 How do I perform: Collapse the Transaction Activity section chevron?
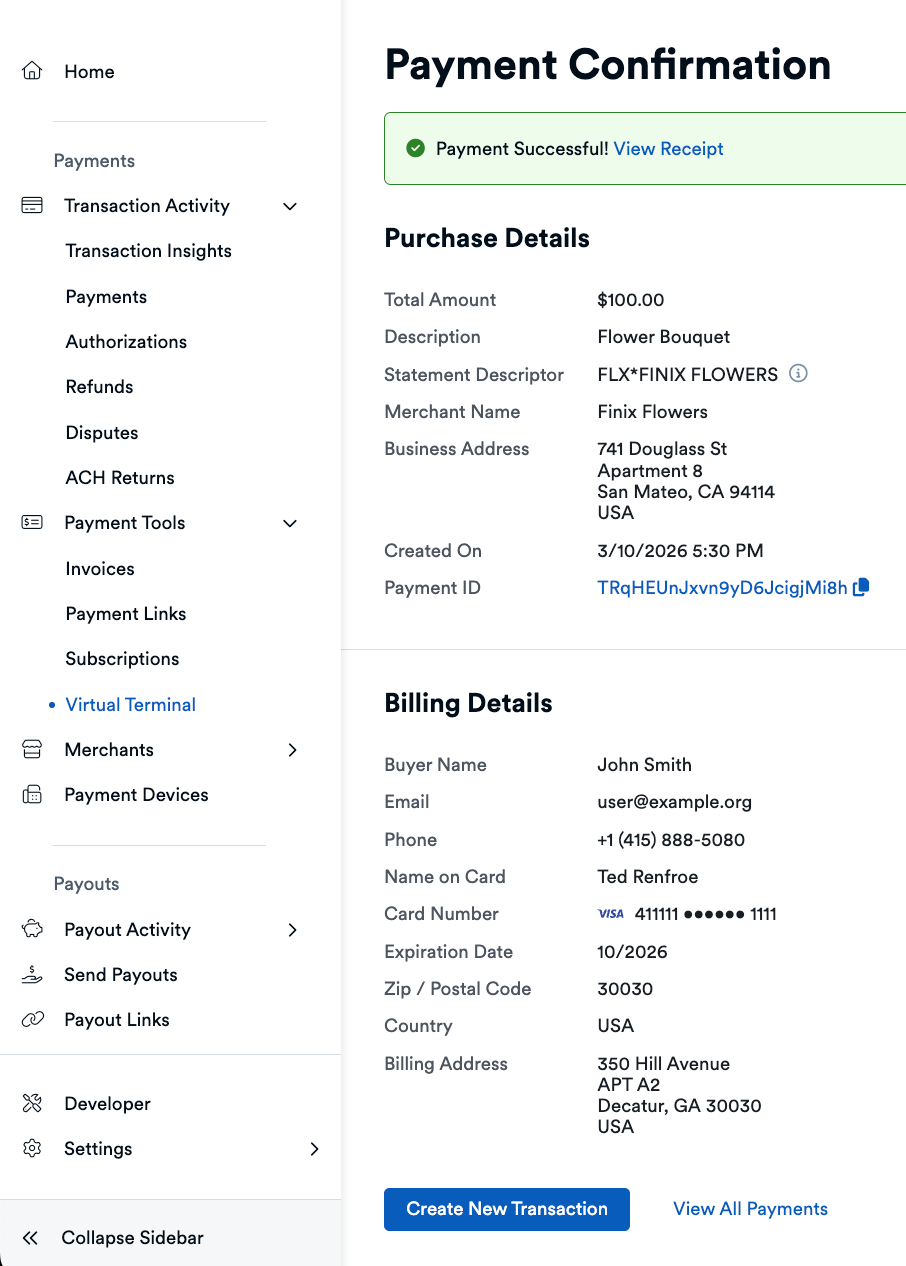point(290,206)
